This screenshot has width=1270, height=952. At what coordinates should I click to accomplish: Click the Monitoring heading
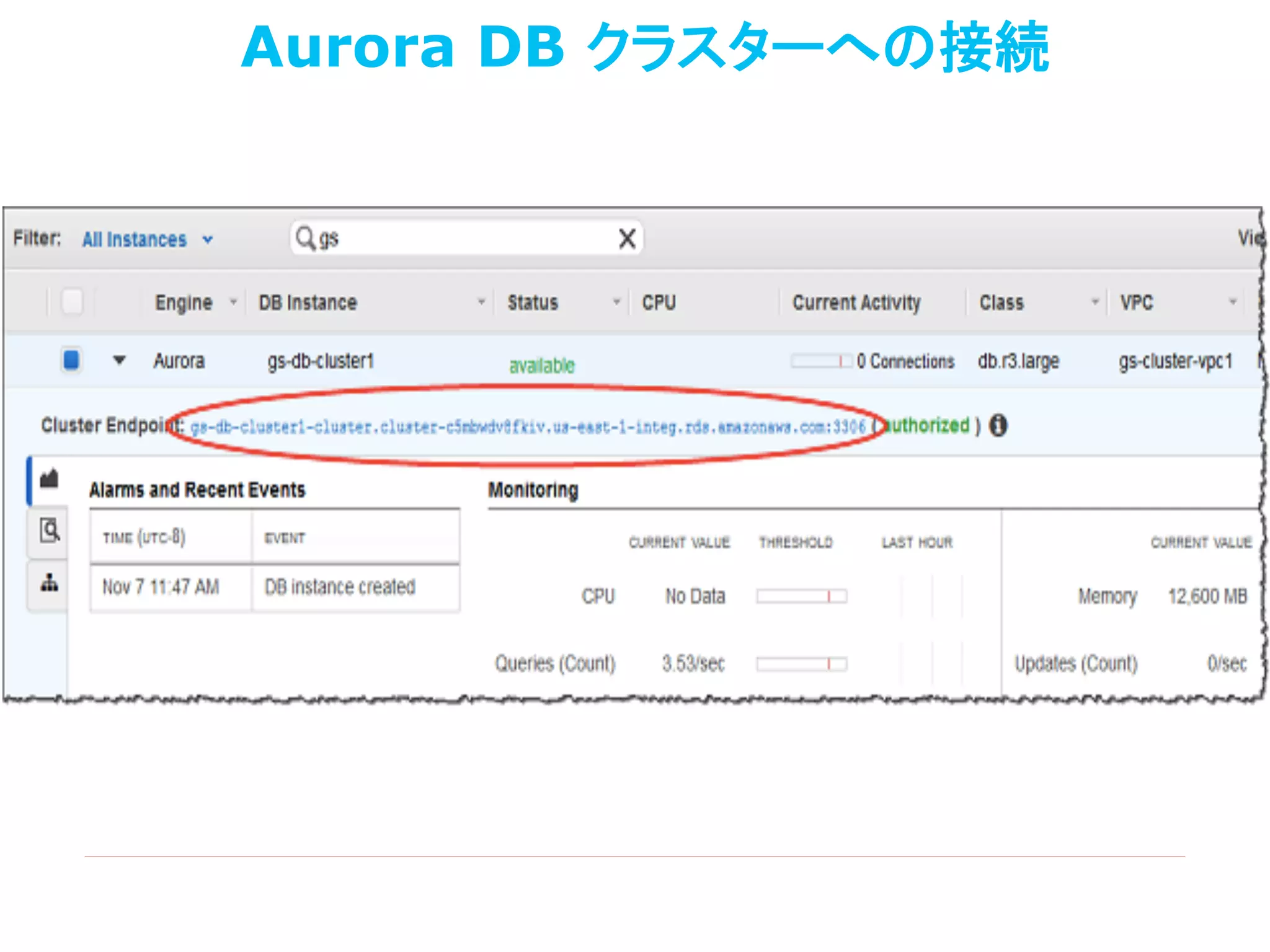[x=533, y=490]
